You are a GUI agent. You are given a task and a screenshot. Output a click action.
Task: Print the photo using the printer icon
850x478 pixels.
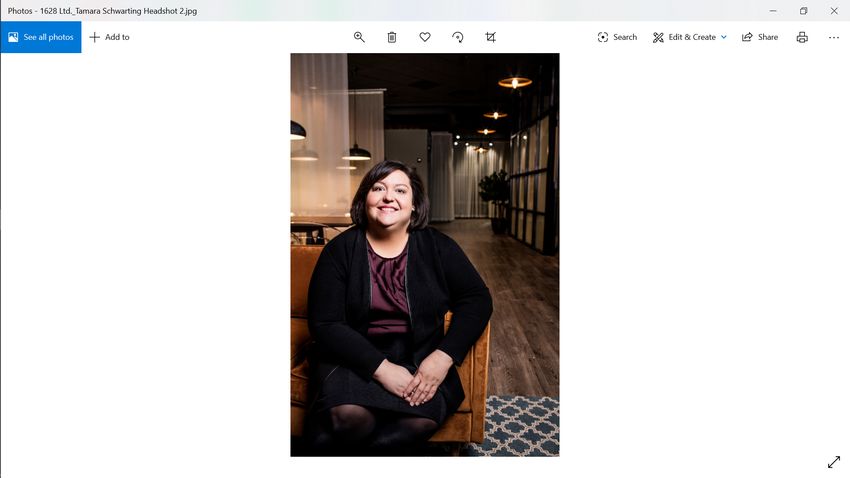802,37
